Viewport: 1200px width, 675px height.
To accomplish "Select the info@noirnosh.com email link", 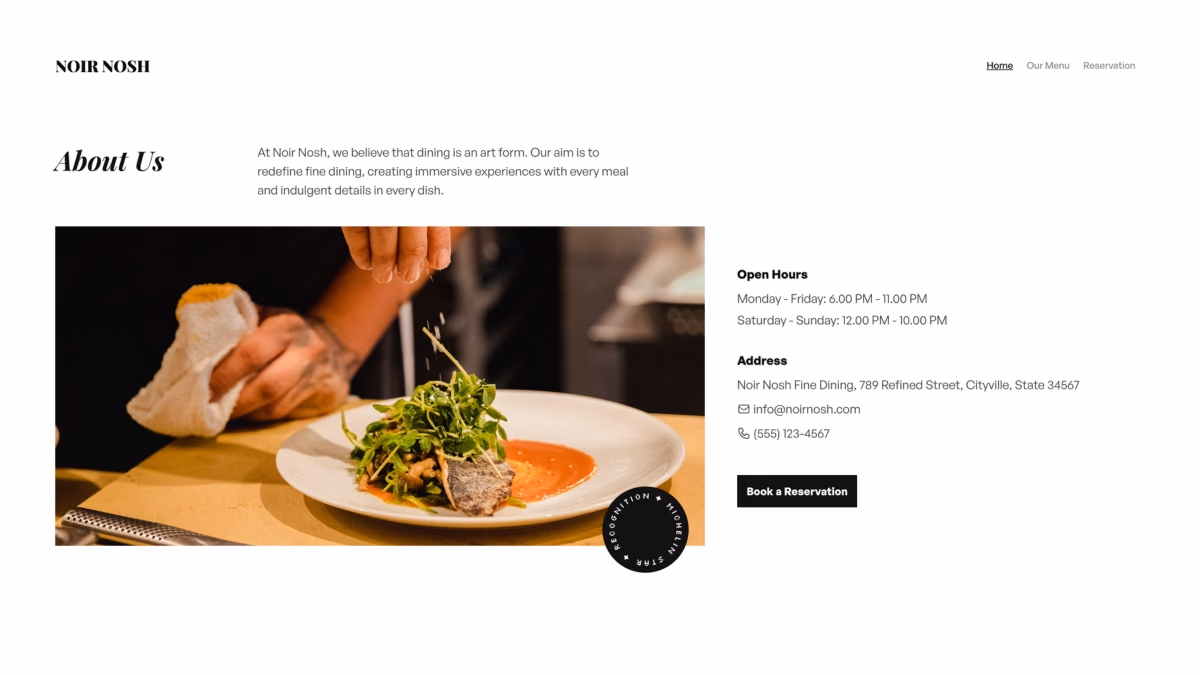I will click(x=807, y=409).
